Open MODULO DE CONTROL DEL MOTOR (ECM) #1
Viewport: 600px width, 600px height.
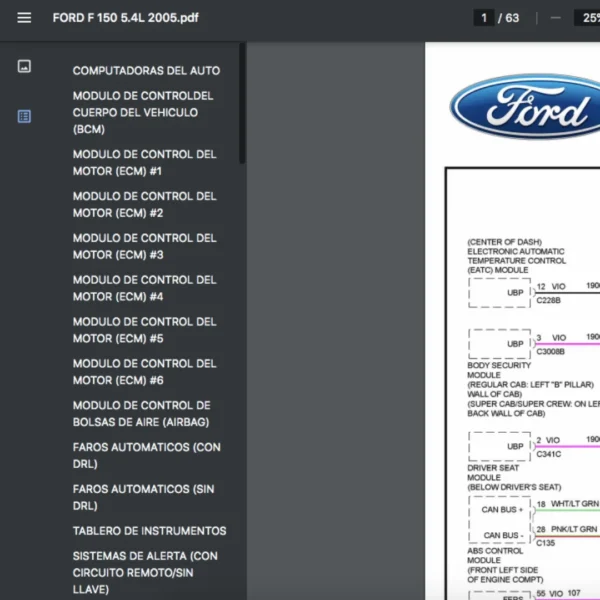[145, 163]
